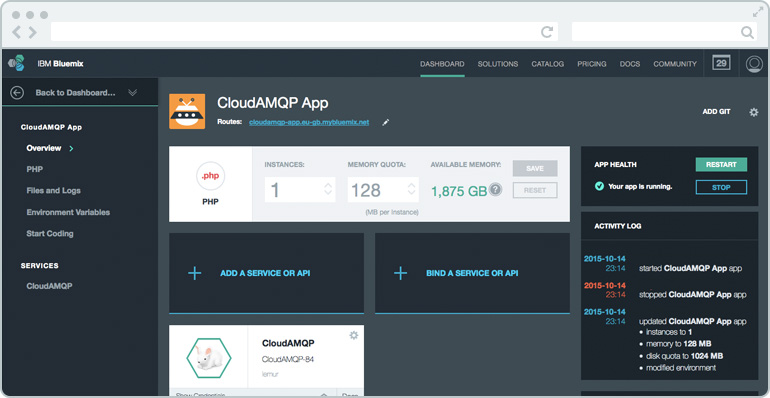Viewport: 770px width, 398px height.
Task: Open Environment Variables in sidebar
Action: [68, 212]
